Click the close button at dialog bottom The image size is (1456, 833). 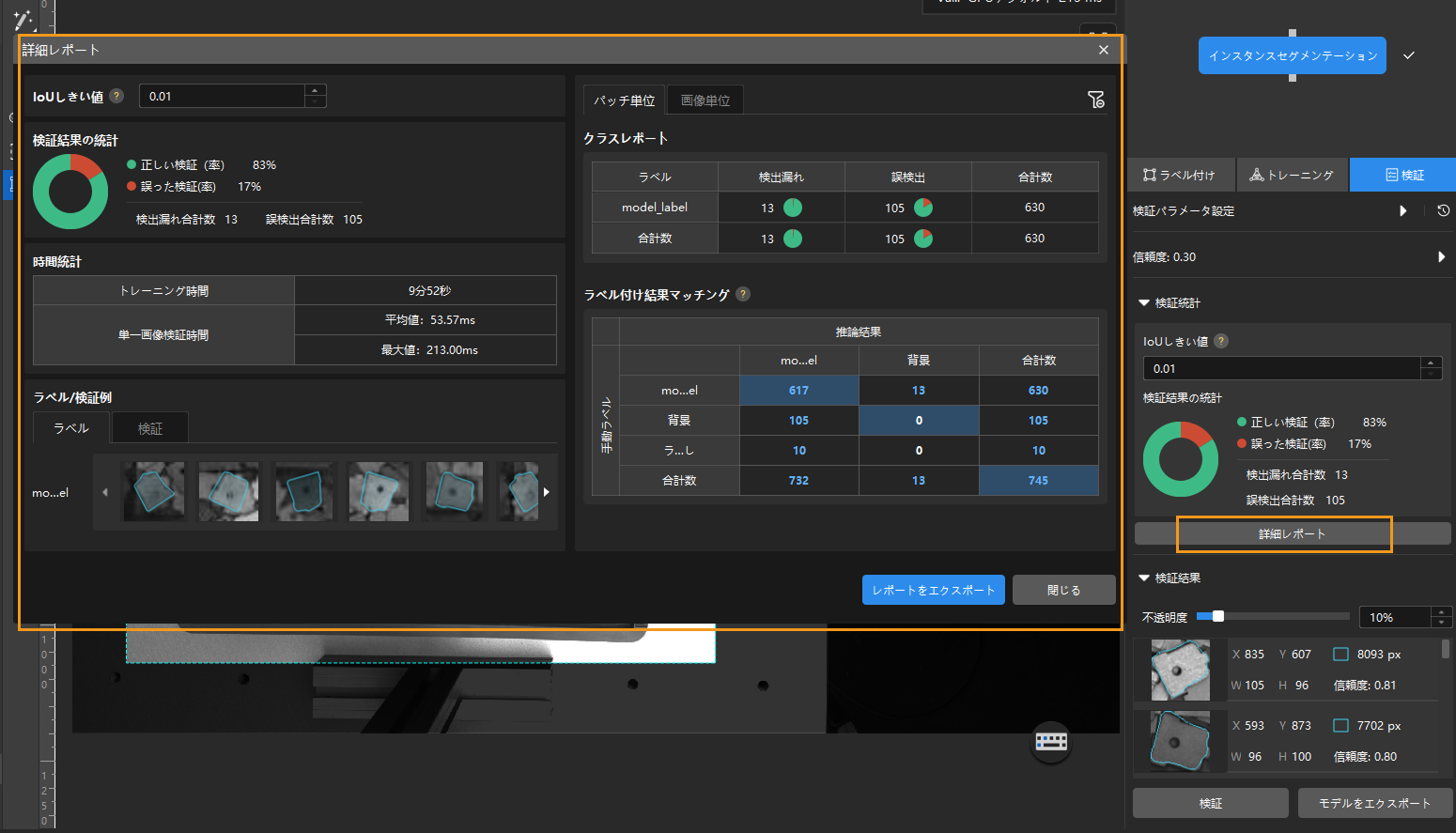[x=1064, y=590]
